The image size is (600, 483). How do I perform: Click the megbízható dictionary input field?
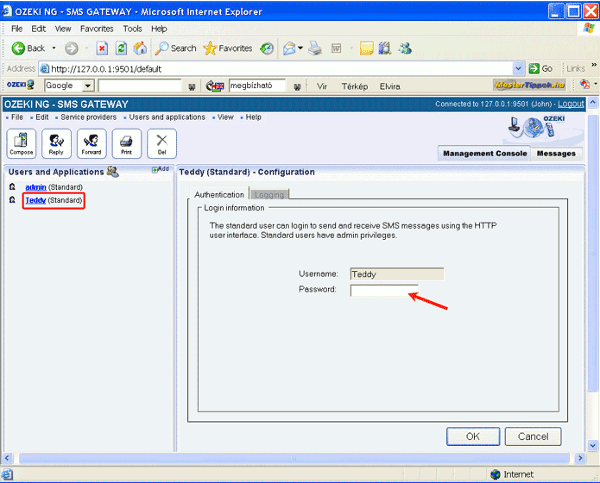(x=257, y=85)
